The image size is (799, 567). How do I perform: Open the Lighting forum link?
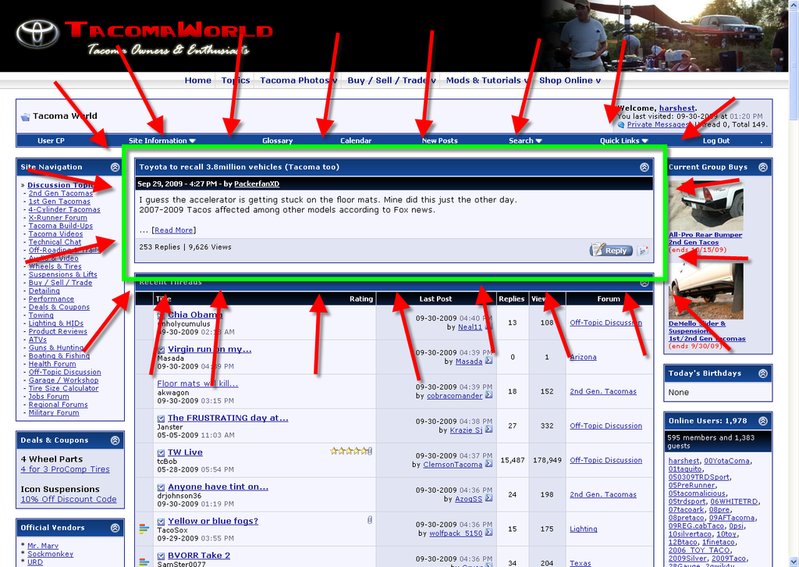(x=583, y=529)
